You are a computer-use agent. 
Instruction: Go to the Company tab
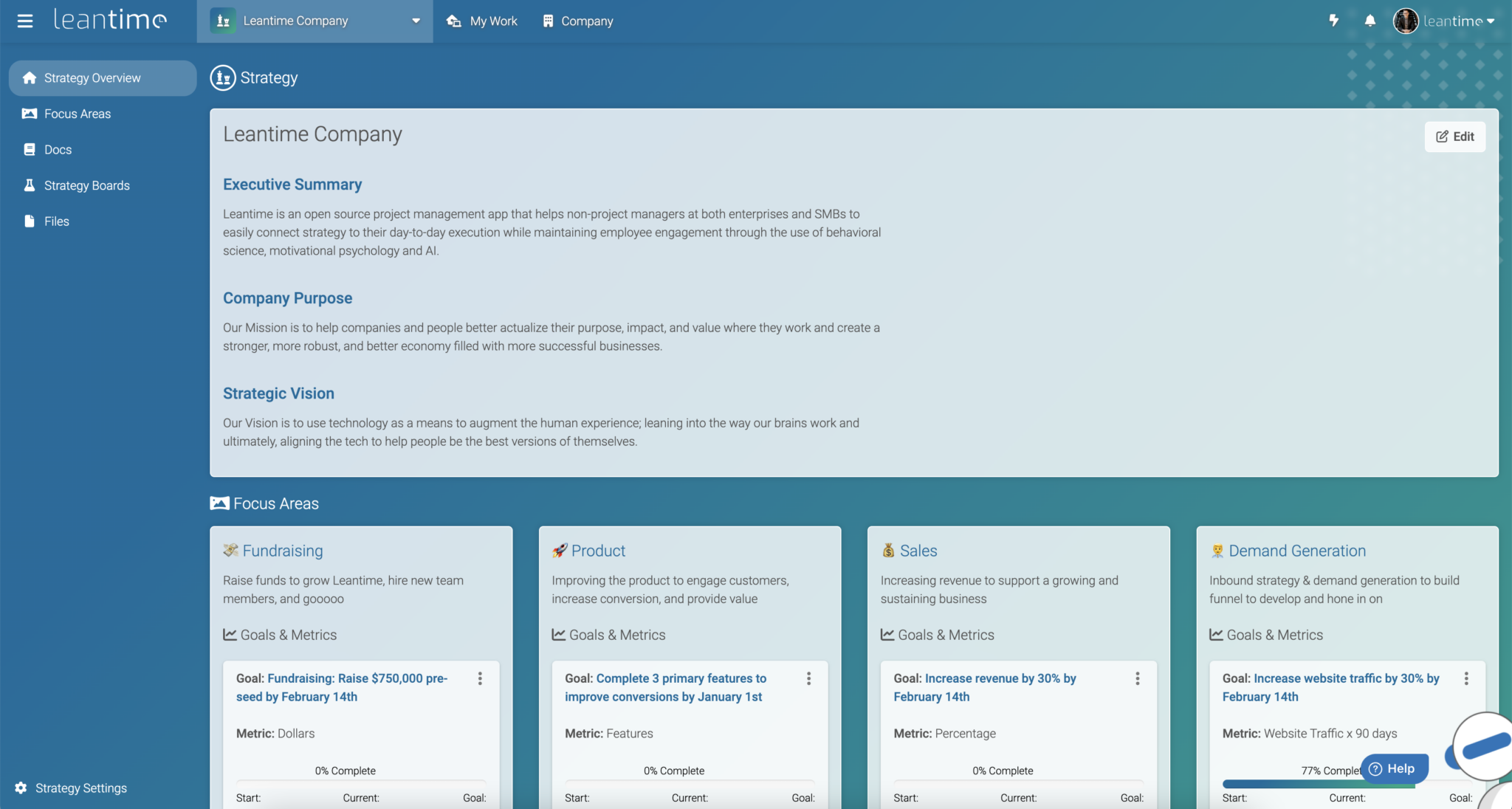578,21
